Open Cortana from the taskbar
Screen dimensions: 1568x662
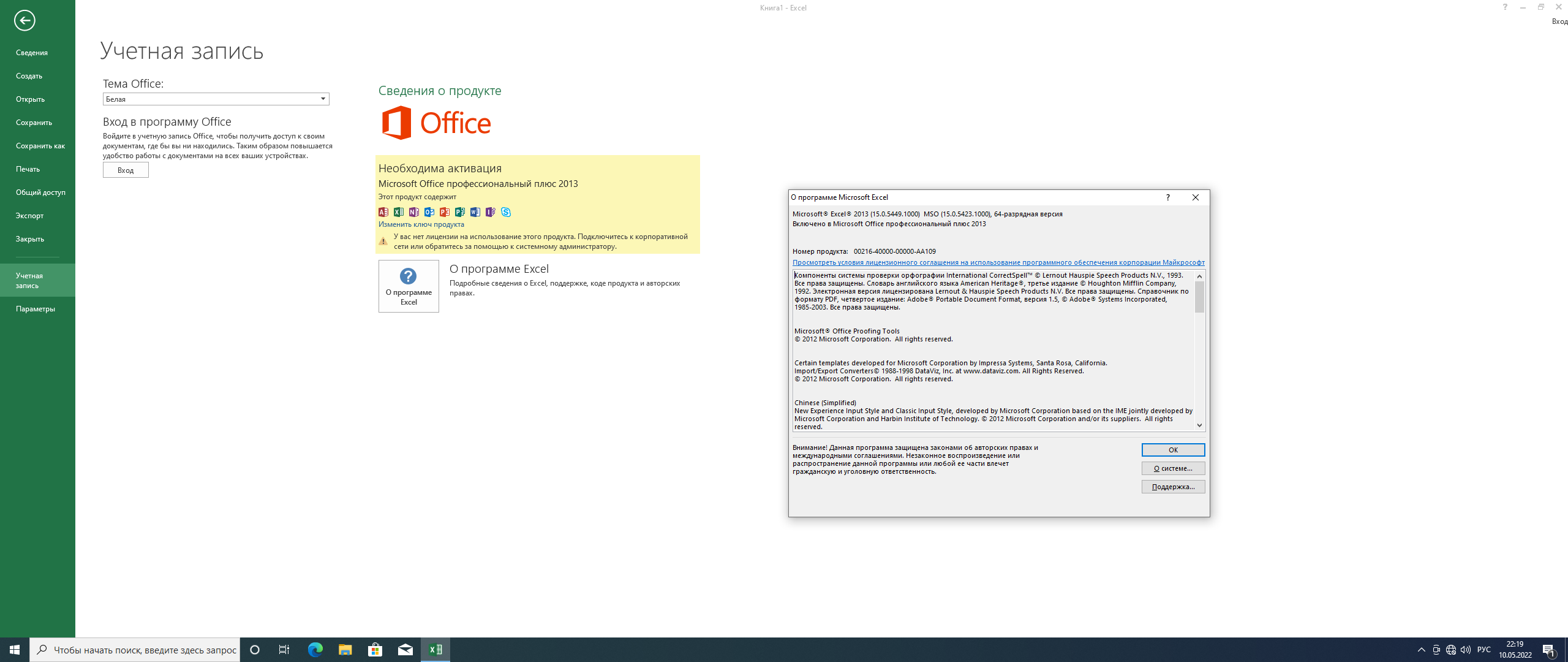[255, 650]
